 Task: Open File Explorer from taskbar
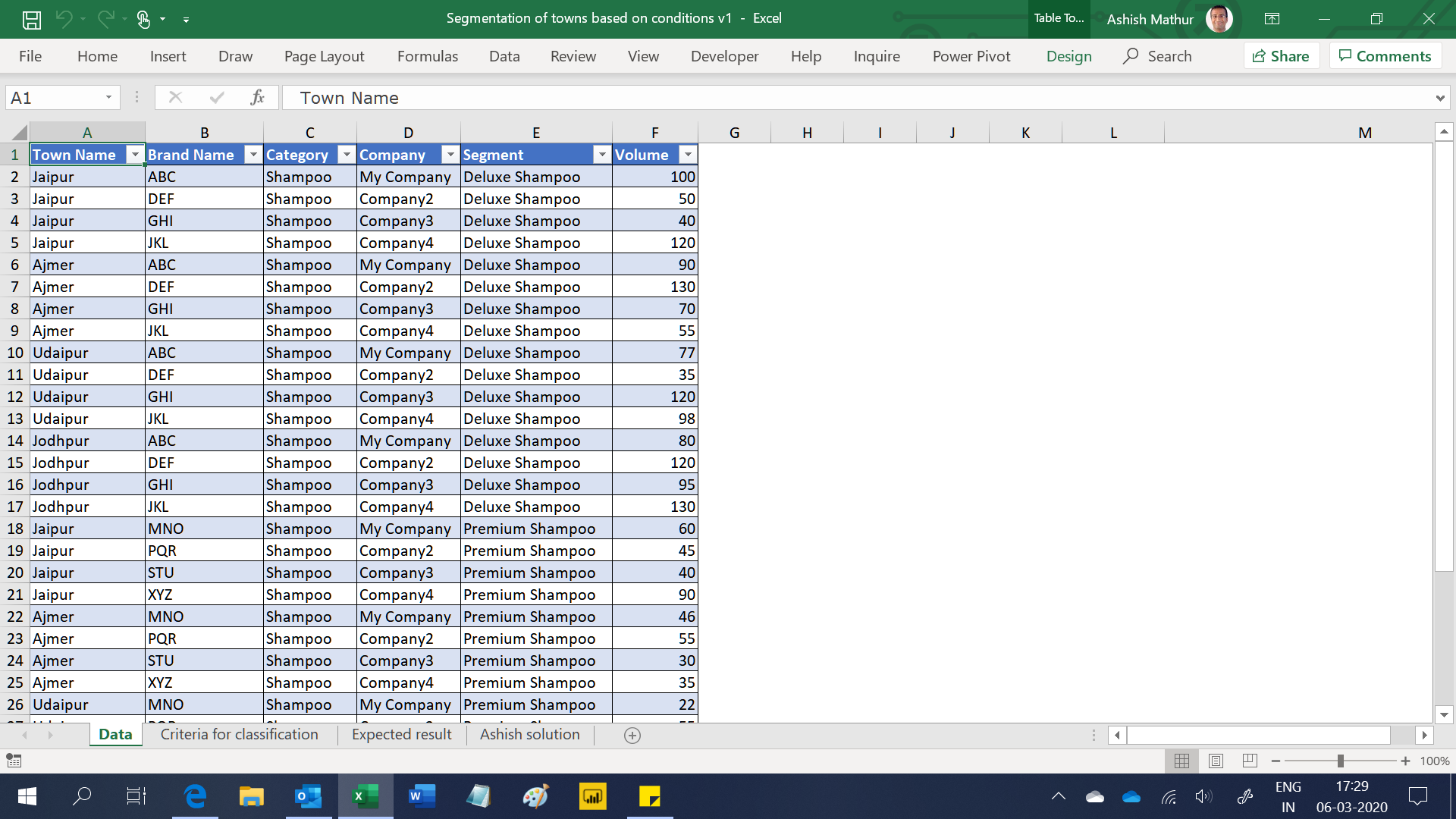coord(251,796)
